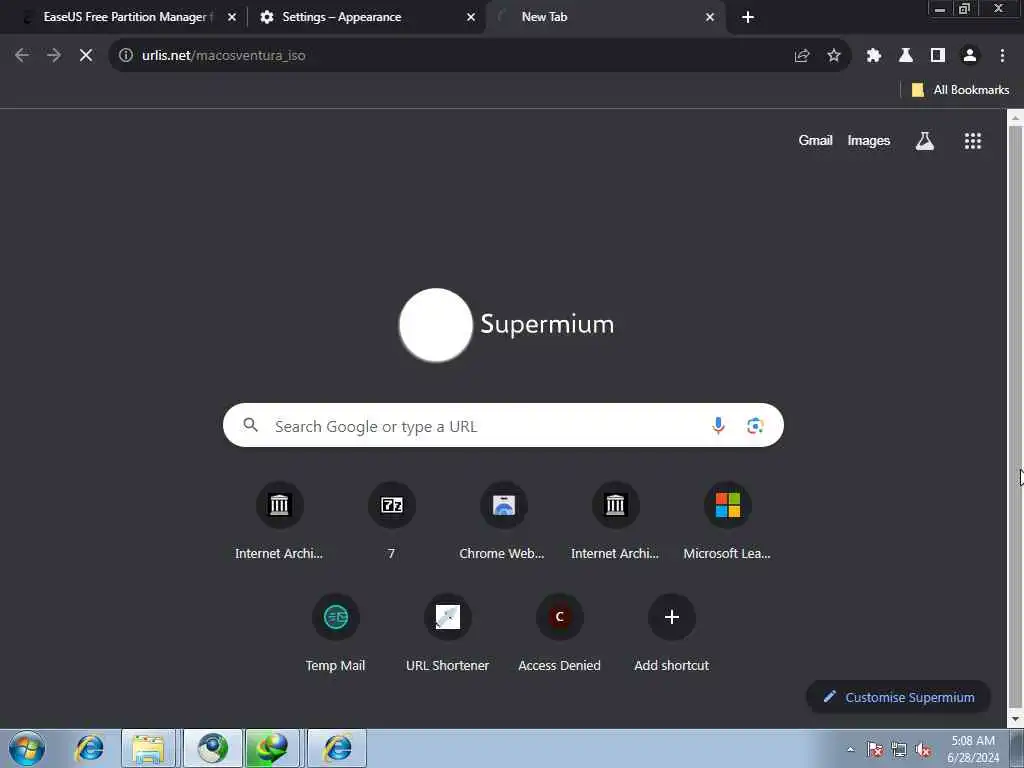Toggle the side panel icon
The width and height of the screenshot is (1024, 768).
click(x=938, y=56)
